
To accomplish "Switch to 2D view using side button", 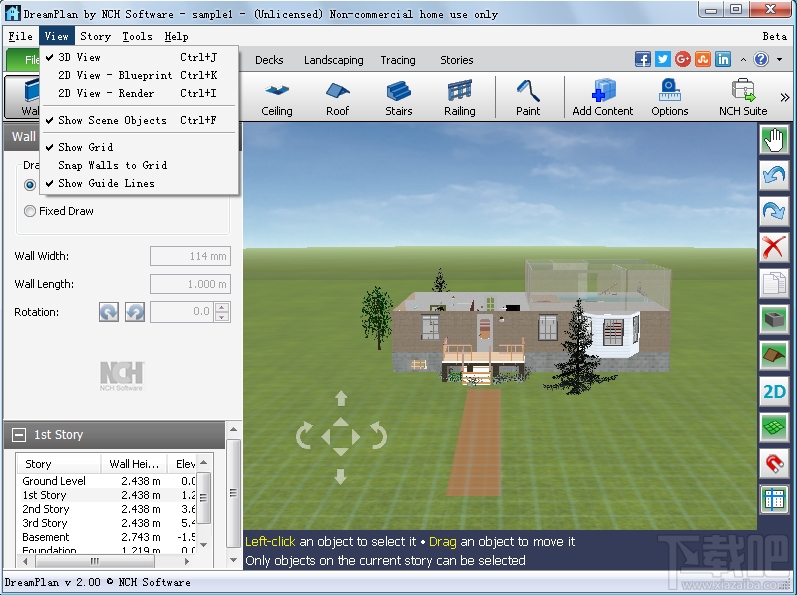I will [x=774, y=391].
